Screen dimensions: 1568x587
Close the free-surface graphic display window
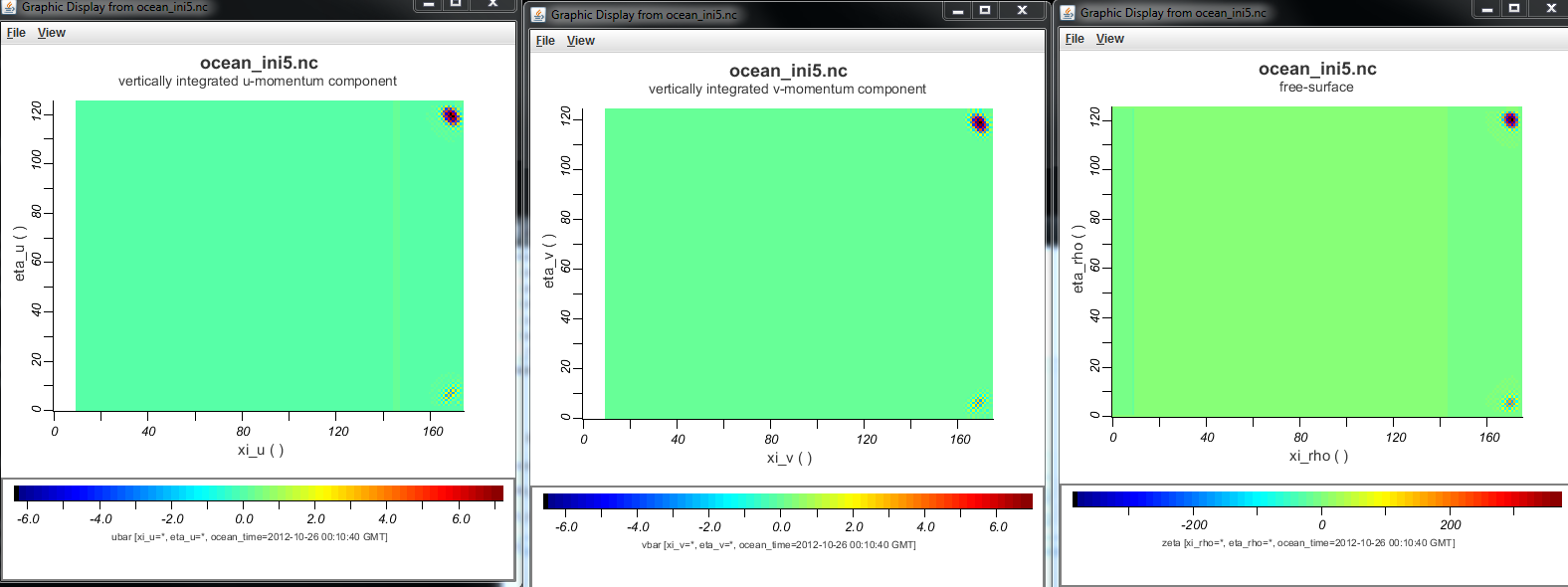(1551, 8)
